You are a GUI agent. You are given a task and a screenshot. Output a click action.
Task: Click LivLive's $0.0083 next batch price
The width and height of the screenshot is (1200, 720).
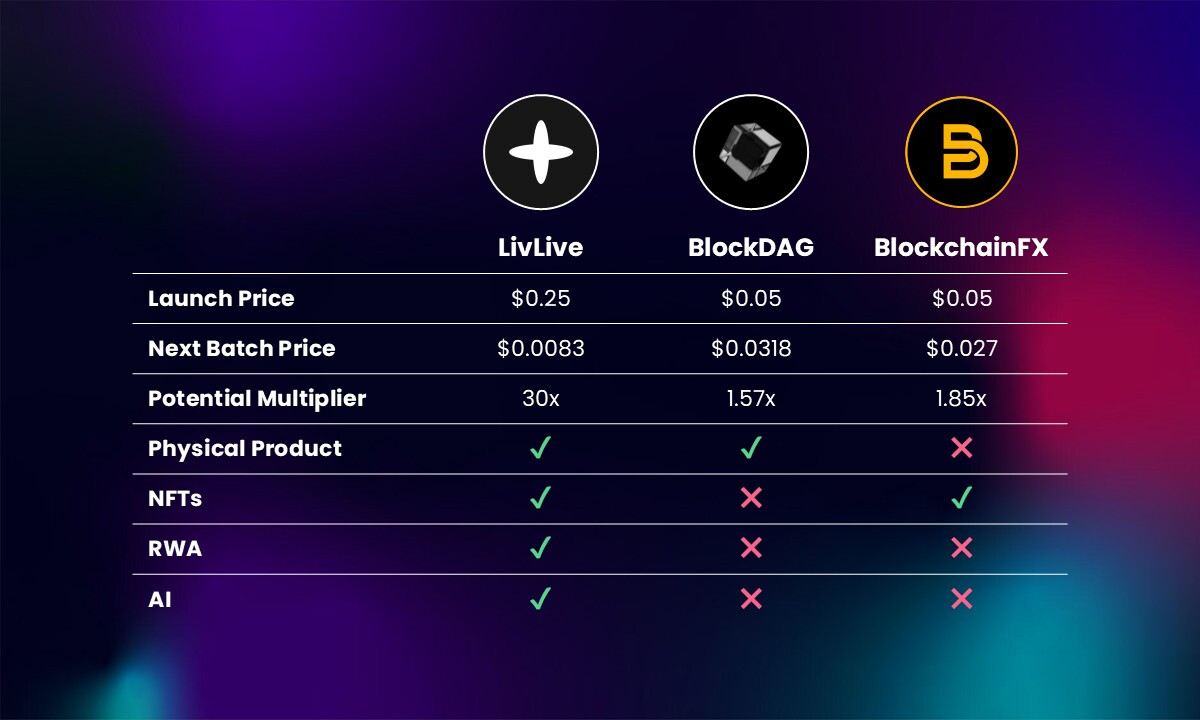pyautogui.click(x=541, y=348)
